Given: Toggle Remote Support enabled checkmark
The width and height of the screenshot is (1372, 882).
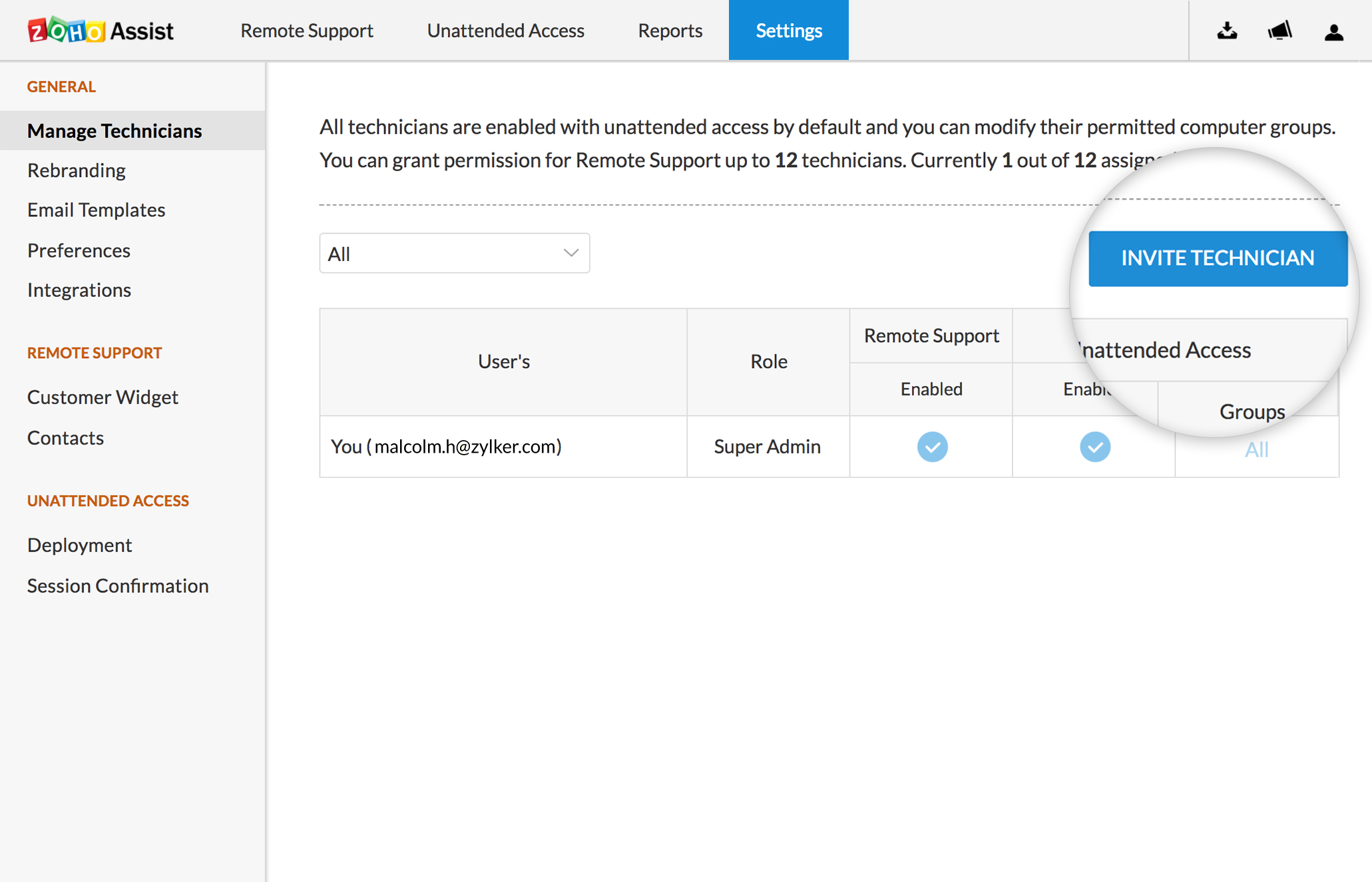Looking at the screenshot, I should [x=932, y=447].
